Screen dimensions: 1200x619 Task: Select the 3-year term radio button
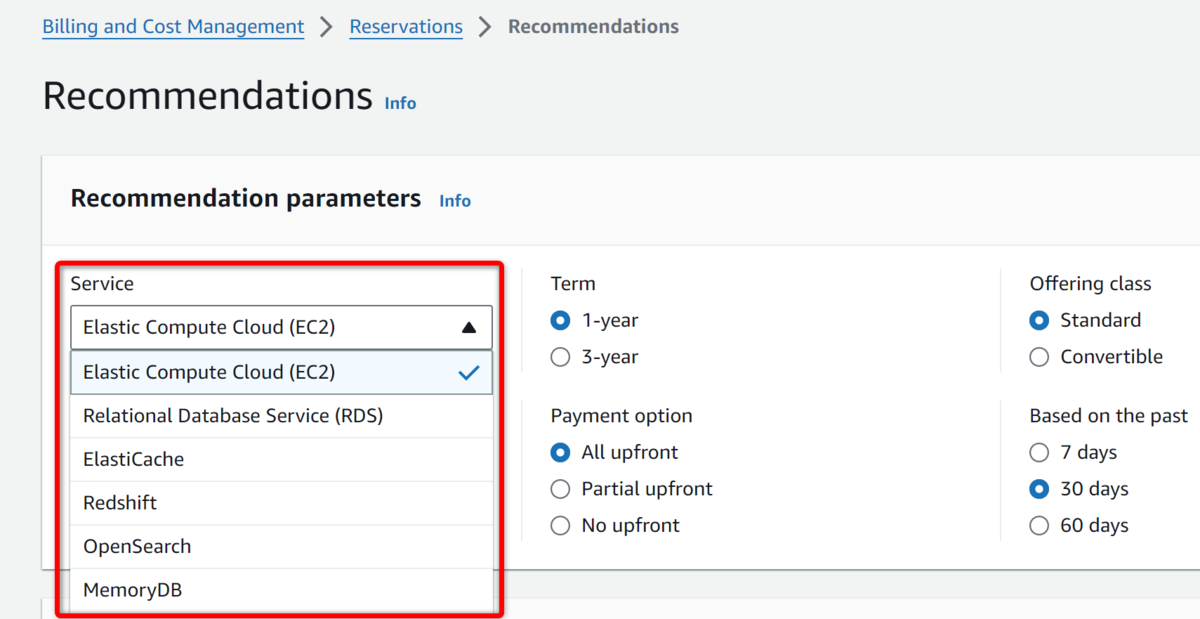pos(561,357)
